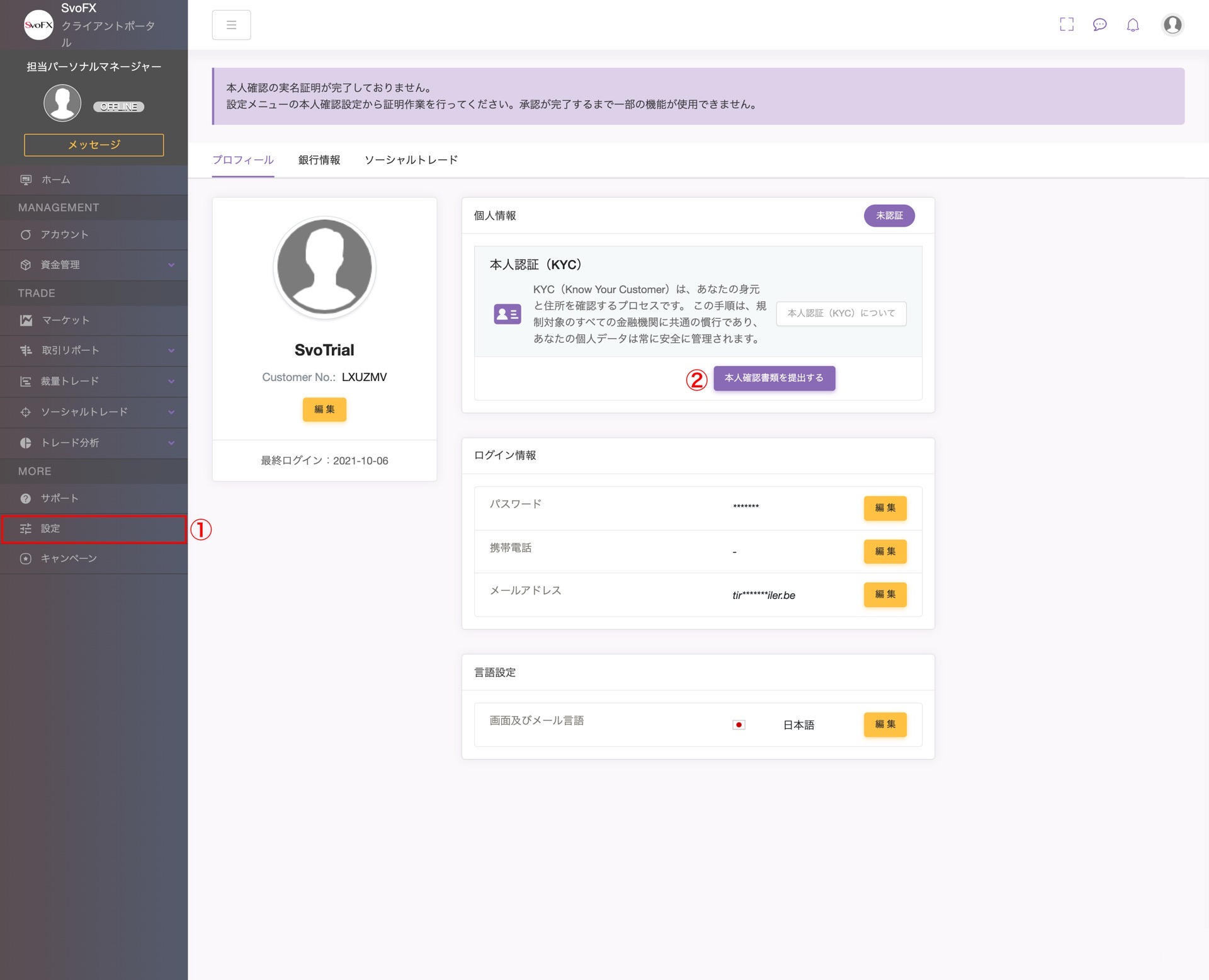Expand the 裁量トレード chevron
1209x980 pixels.
click(171, 382)
